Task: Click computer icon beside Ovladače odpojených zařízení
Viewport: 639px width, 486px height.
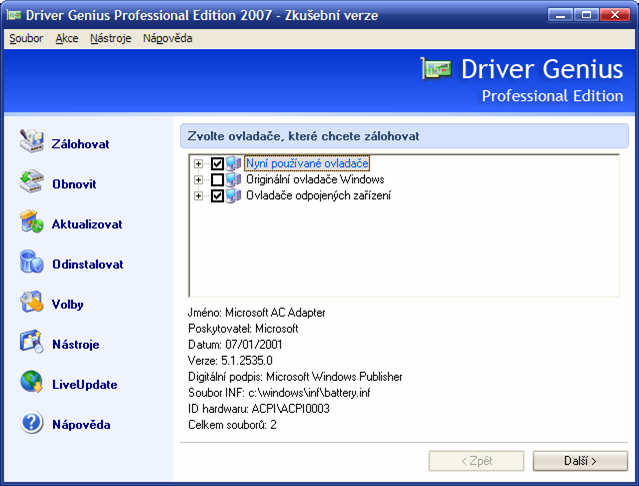Action: pos(234,196)
